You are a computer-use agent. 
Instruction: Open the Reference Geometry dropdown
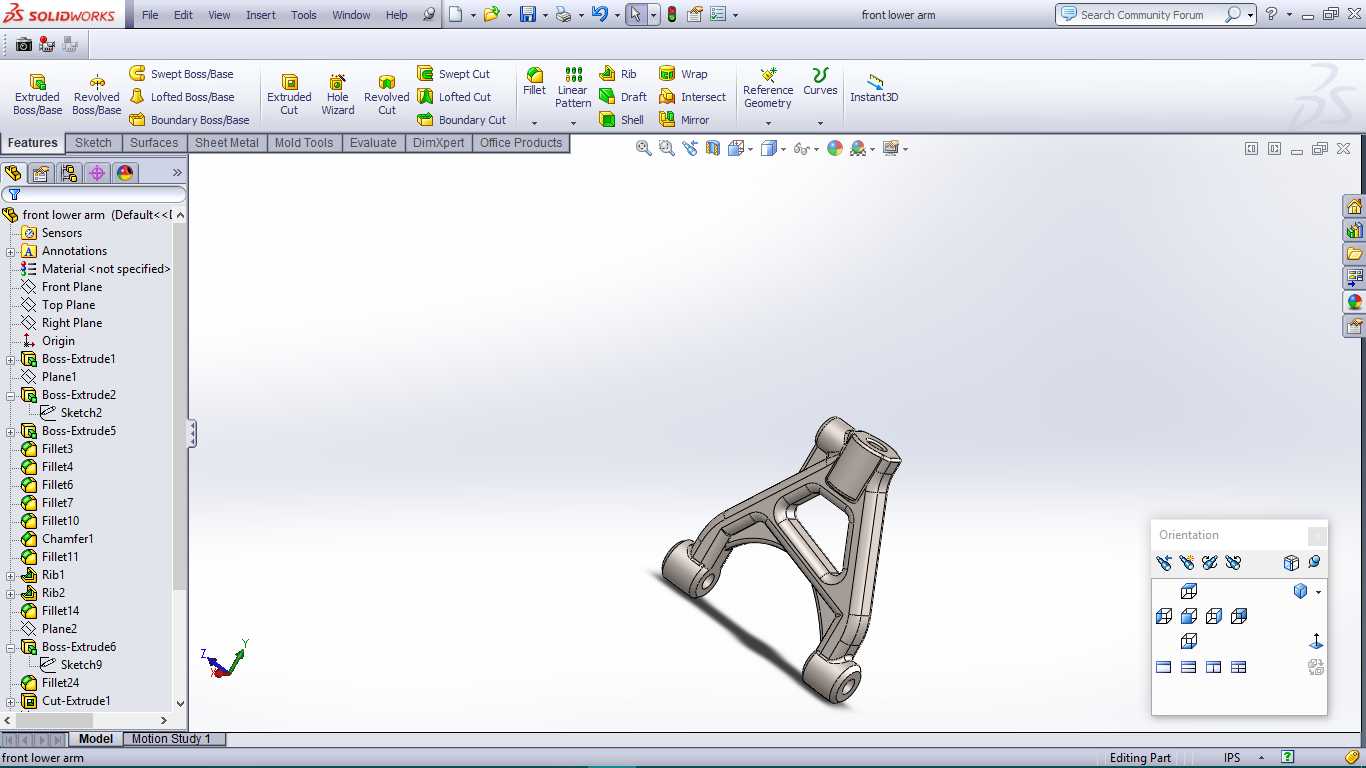768,123
